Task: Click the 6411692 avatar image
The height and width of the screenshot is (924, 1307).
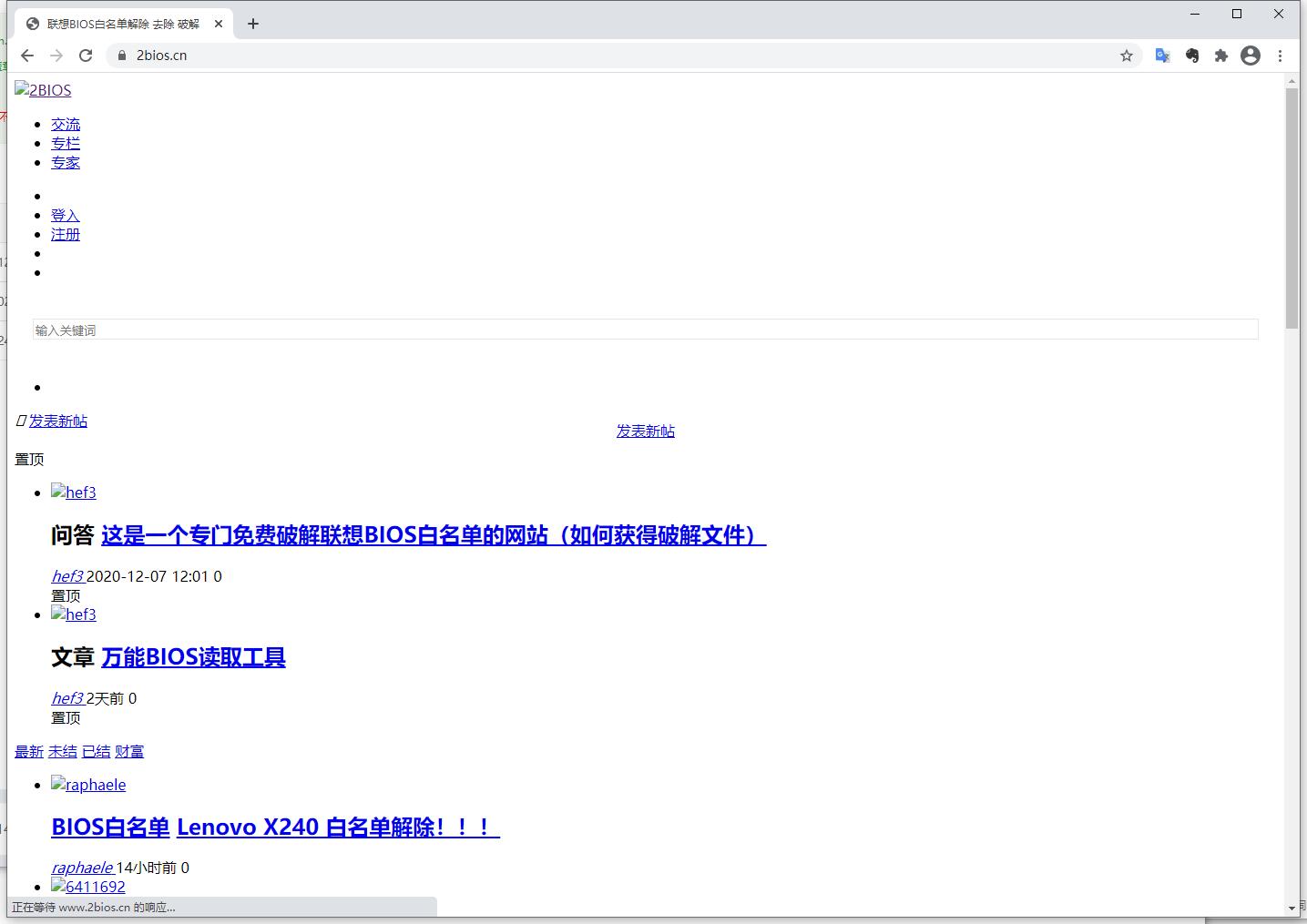Action: 88,887
